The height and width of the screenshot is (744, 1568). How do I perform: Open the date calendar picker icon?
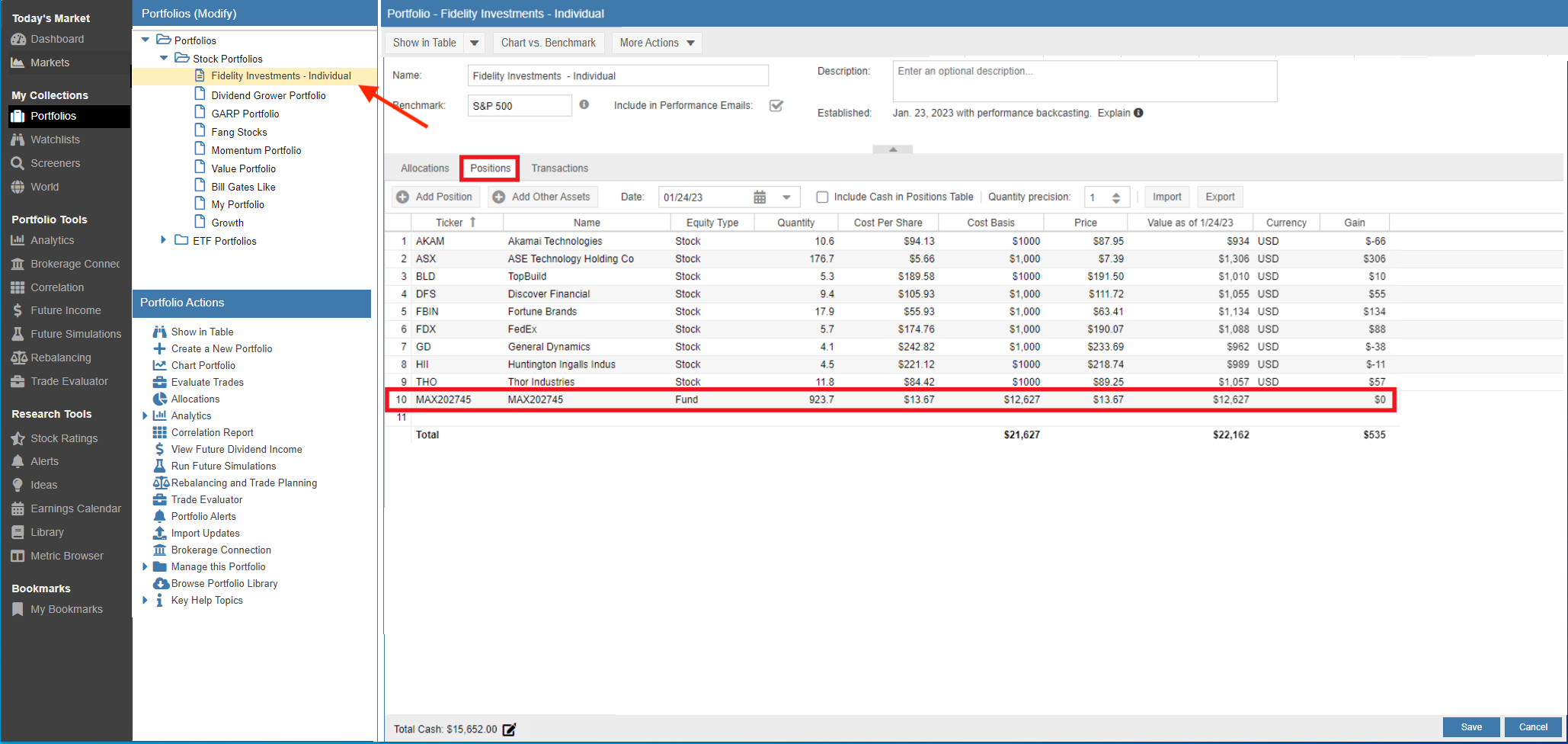760,197
